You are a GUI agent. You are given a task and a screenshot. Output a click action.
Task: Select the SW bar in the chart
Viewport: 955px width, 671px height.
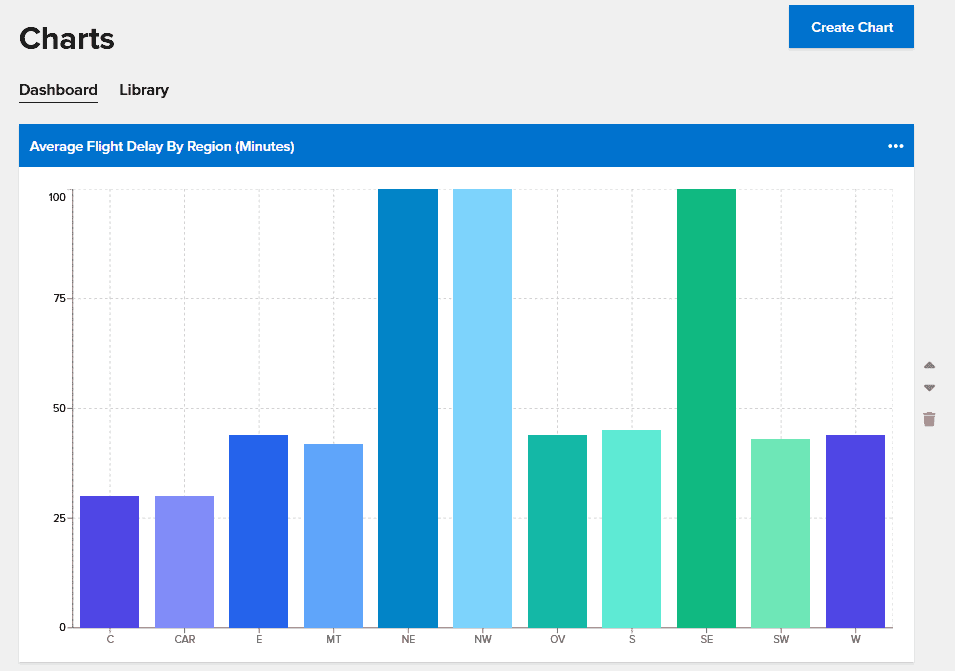pyautogui.click(x=781, y=530)
